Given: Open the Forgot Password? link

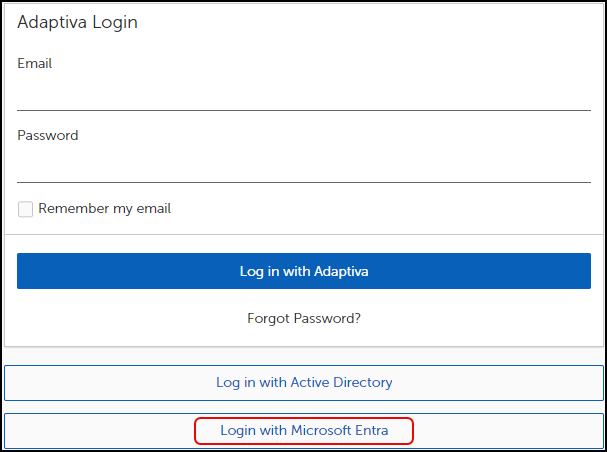Looking at the screenshot, I should click(304, 318).
